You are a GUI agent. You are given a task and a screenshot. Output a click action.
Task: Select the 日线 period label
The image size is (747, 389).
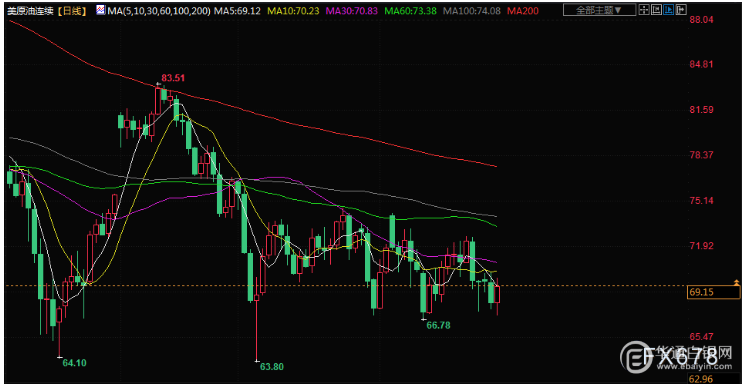tap(72, 11)
